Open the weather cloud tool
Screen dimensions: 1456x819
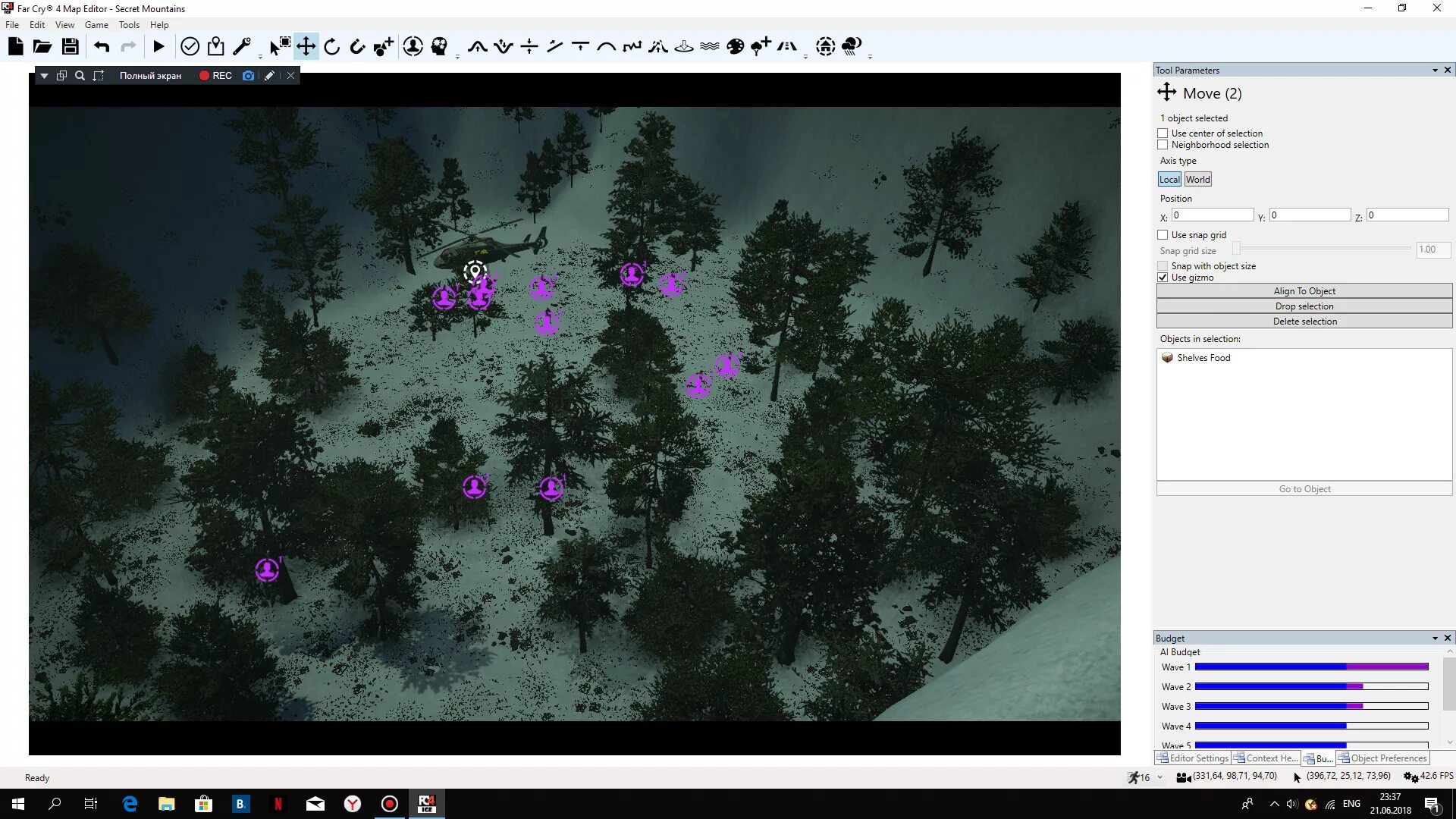(852, 47)
